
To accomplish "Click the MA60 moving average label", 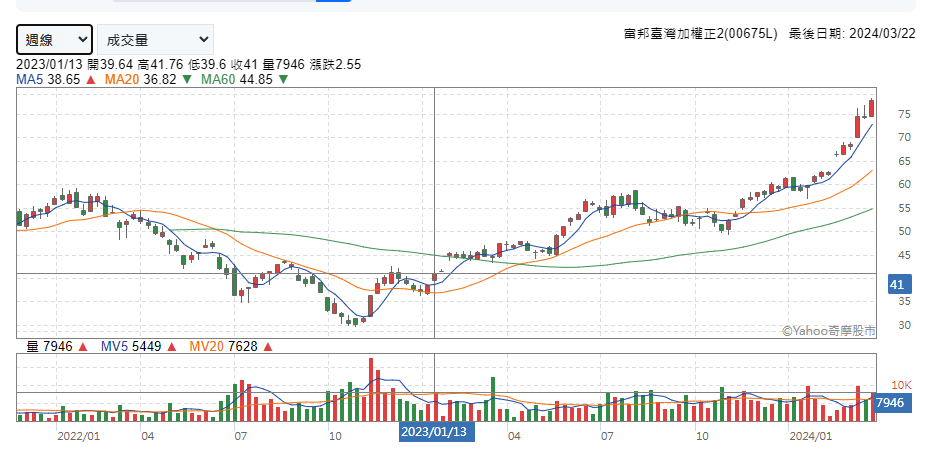I will (219, 79).
